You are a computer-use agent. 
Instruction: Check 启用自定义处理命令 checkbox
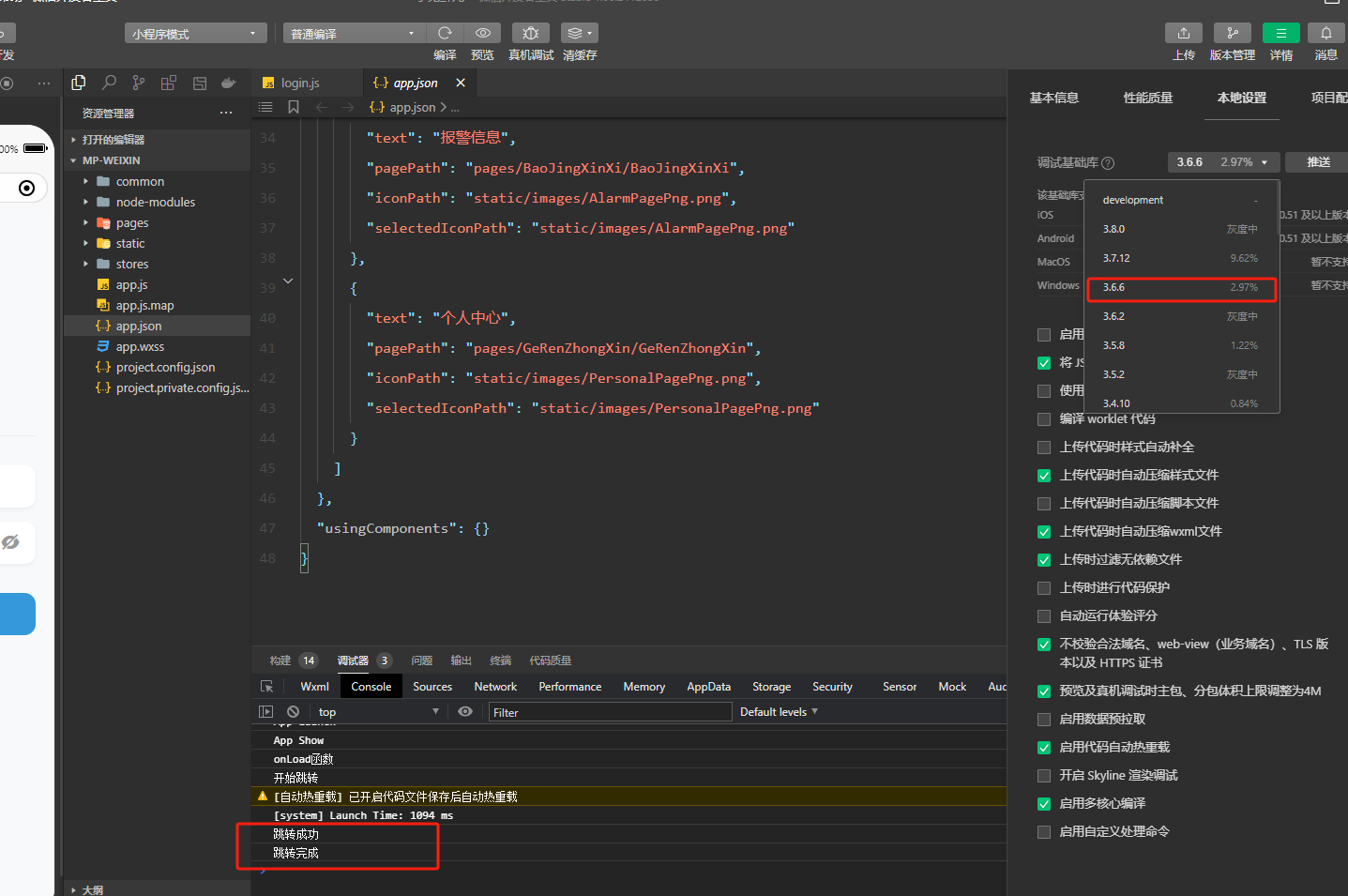coord(1044,832)
